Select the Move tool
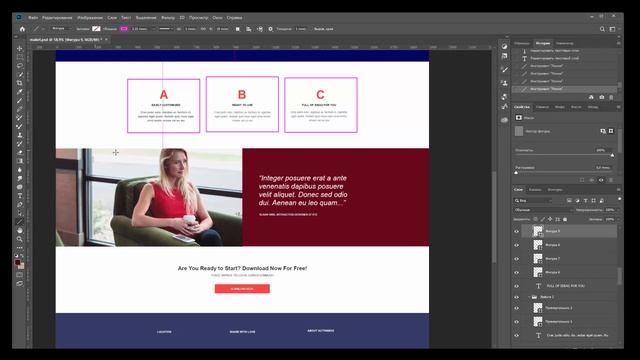Viewport: 640px width, 360px height. (x=20, y=49)
